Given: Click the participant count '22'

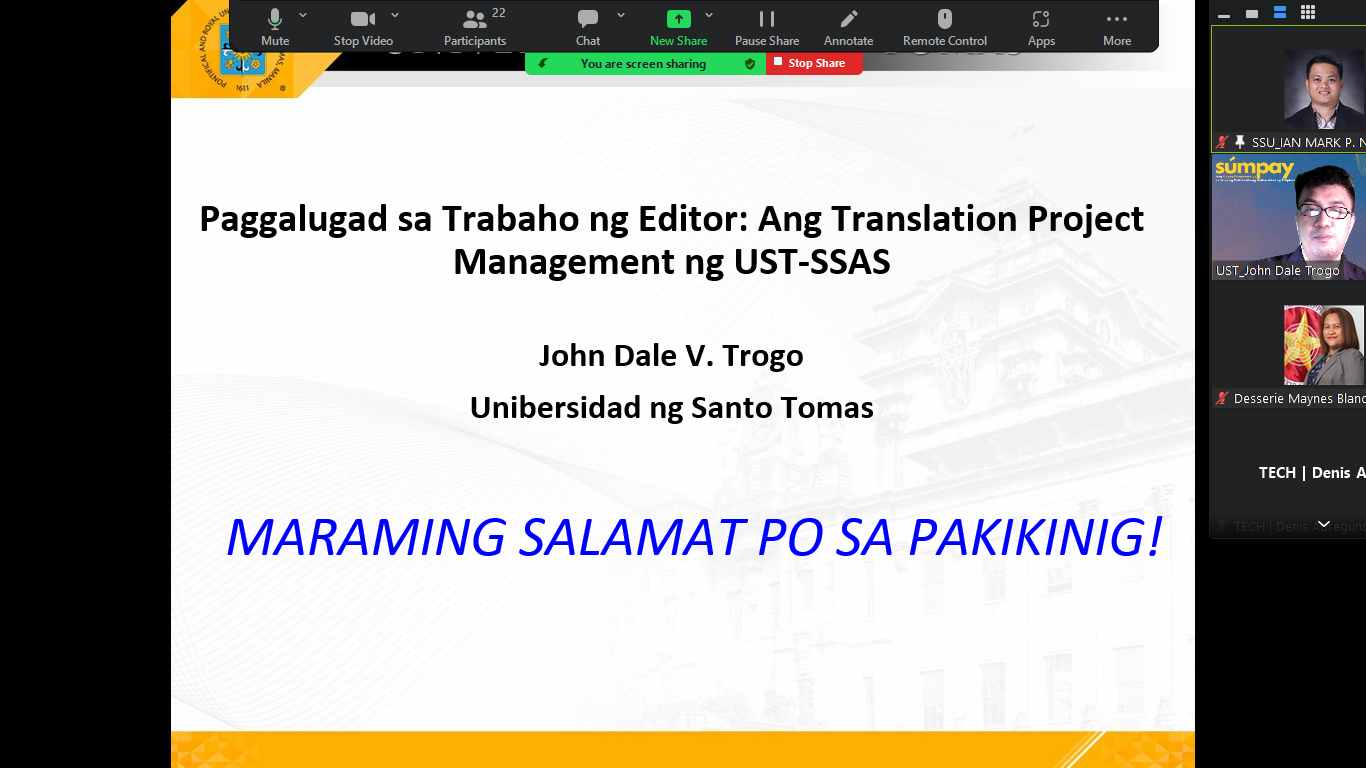Looking at the screenshot, I should [x=499, y=13].
